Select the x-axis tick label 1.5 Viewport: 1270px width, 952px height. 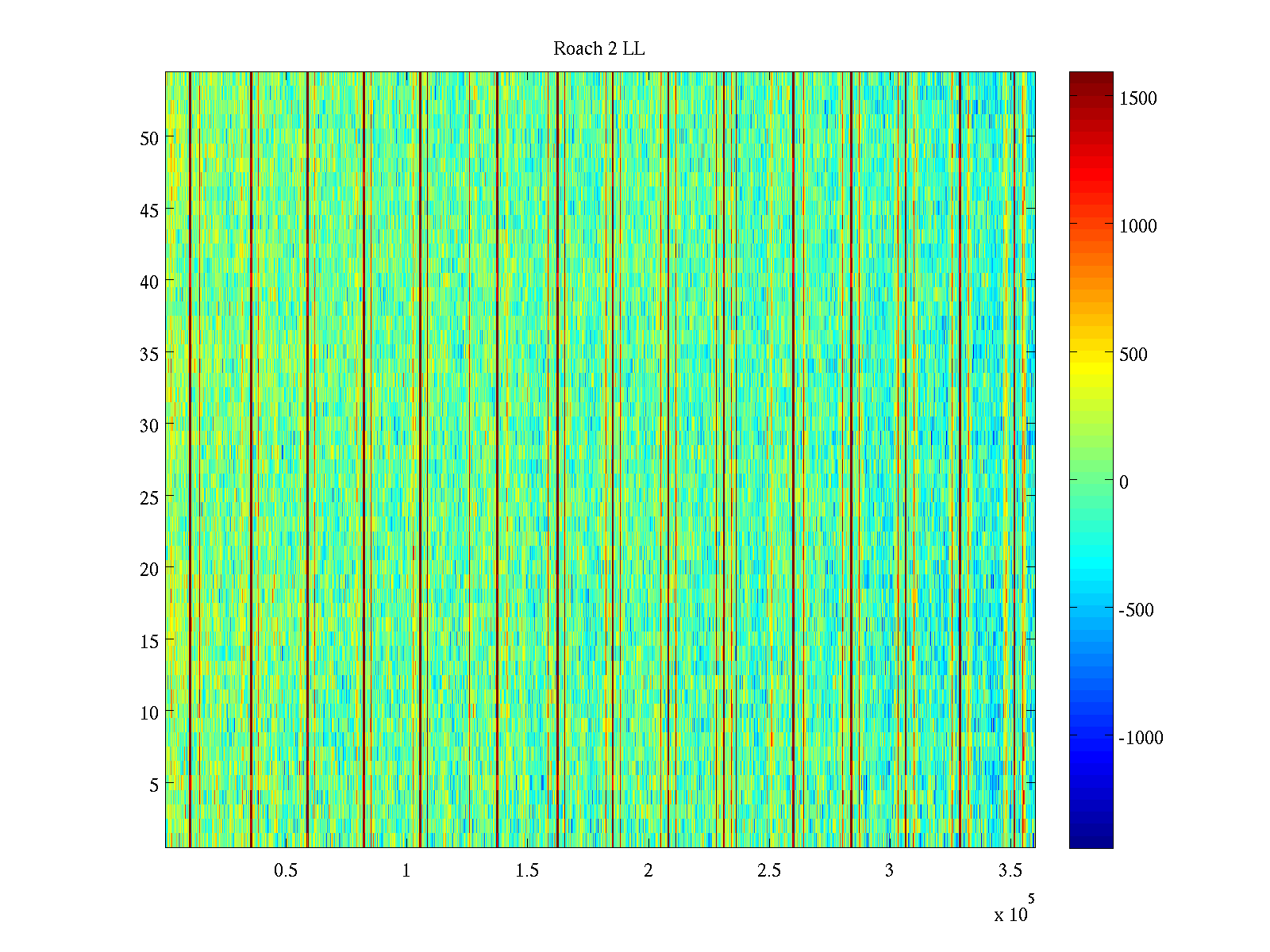coord(527,871)
